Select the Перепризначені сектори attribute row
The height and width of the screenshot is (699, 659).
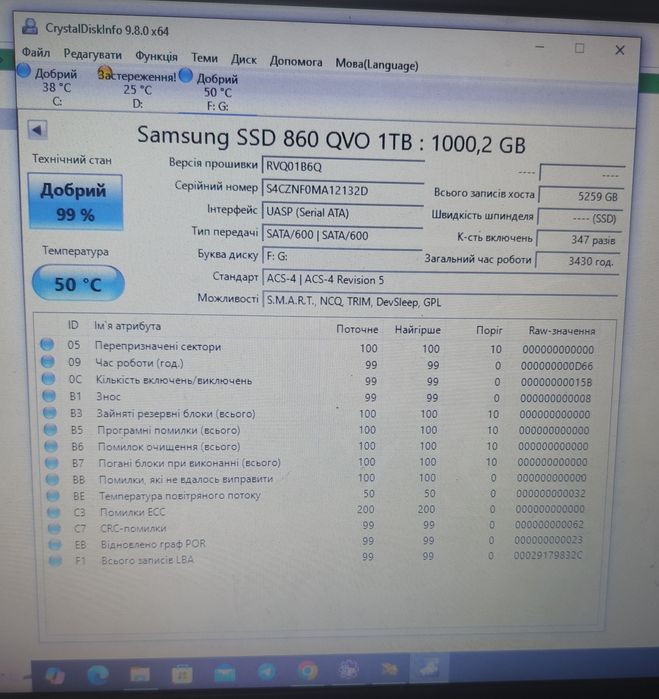[x=318, y=347]
